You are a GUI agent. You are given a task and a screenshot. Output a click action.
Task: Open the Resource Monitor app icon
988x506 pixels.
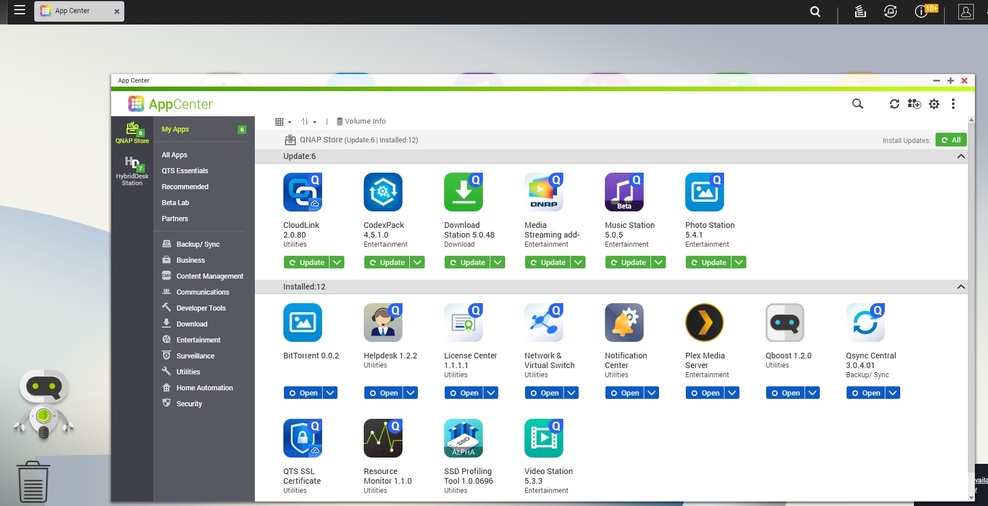click(x=383, y=438)
